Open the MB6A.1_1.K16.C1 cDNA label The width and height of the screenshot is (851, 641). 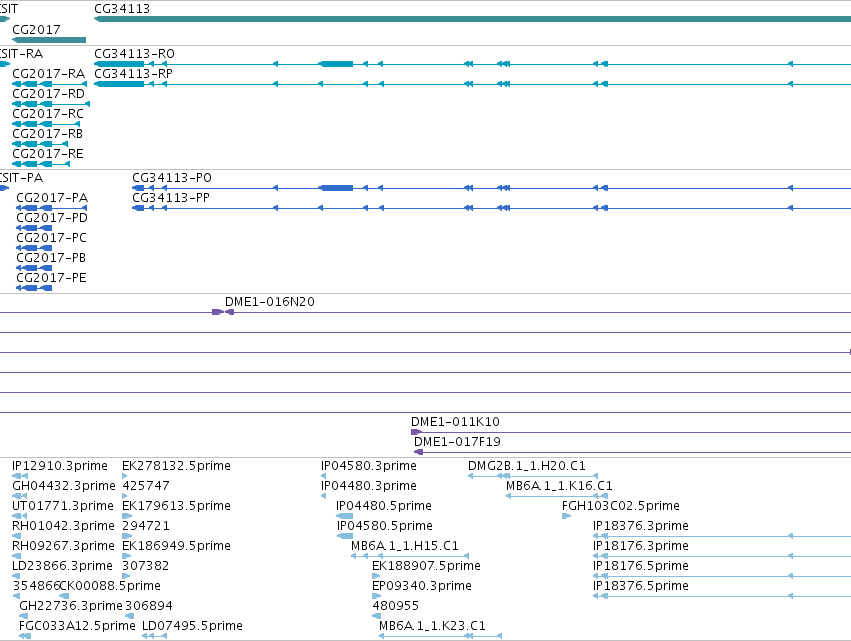(x=559, y=486)
